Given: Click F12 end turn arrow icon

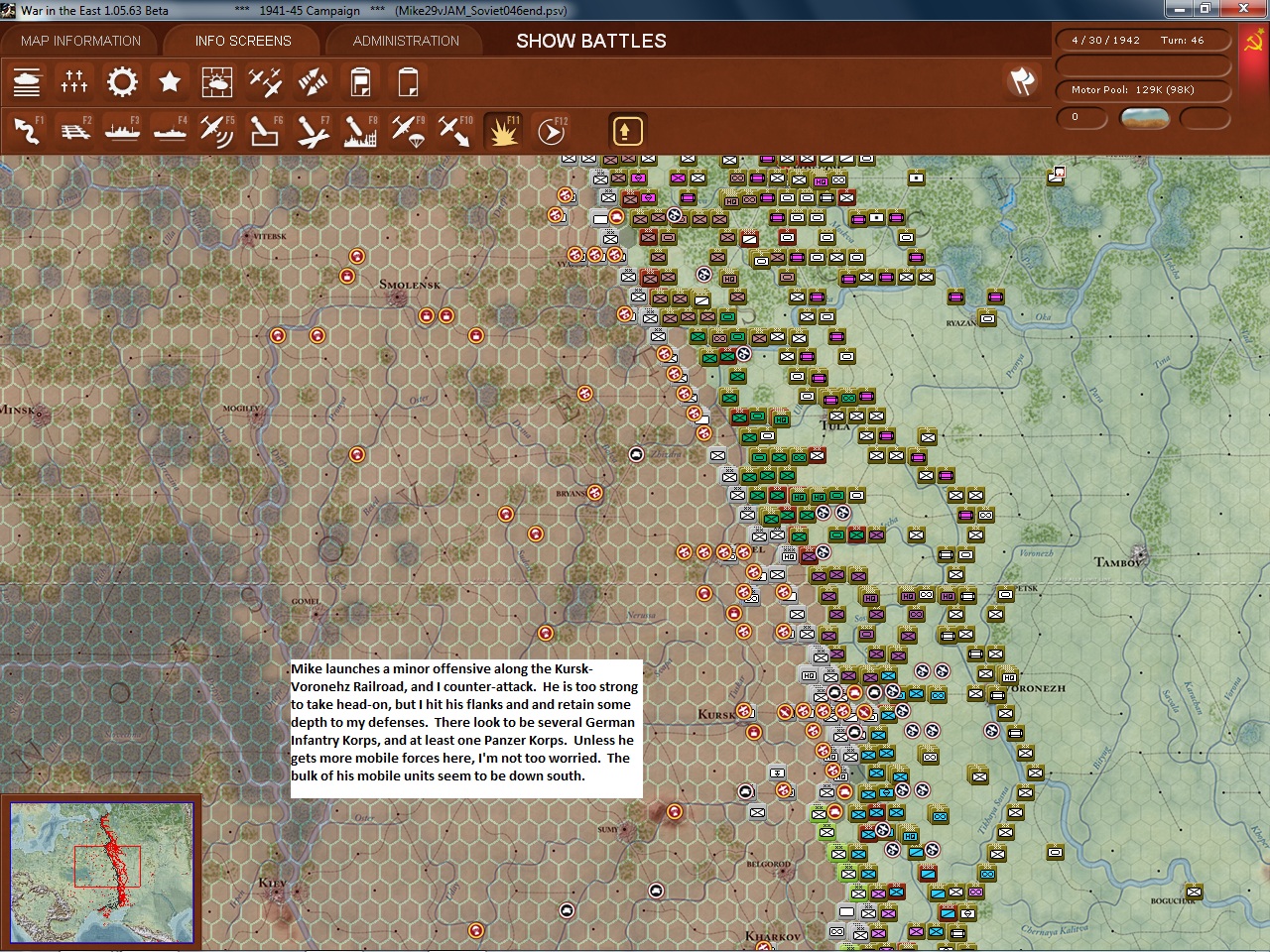Looking at the screenshot, I should (551, 131).
